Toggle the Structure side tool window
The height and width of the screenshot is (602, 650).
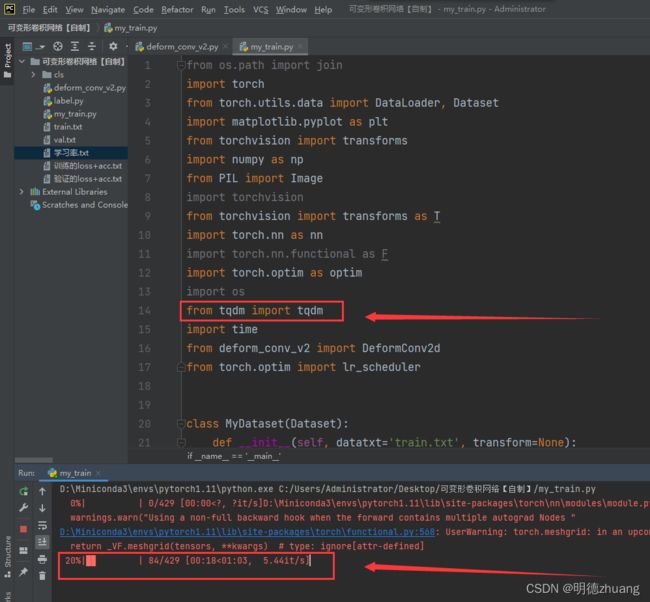(7, 557)
